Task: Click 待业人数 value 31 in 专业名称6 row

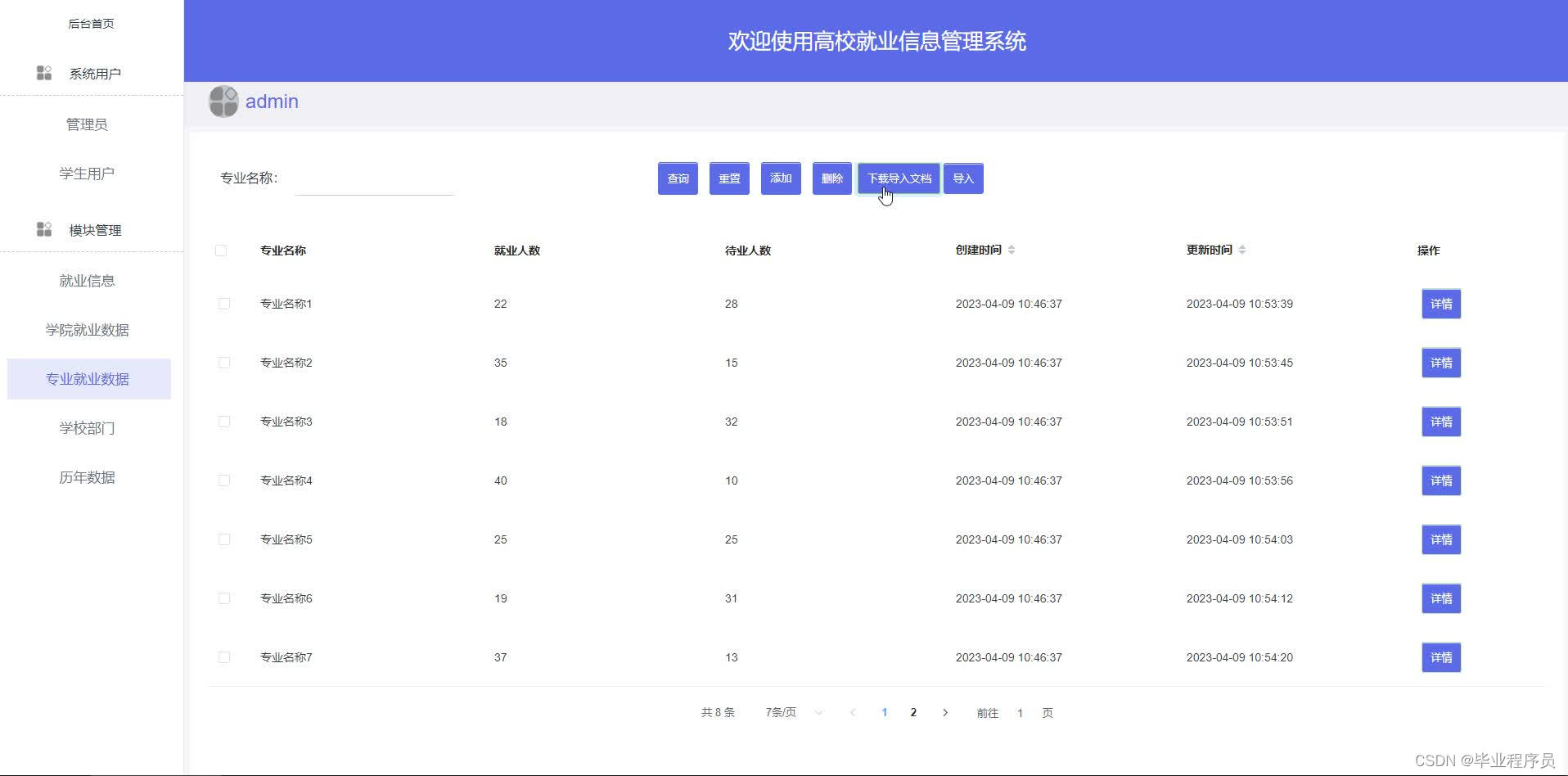Action: (732, 598)
